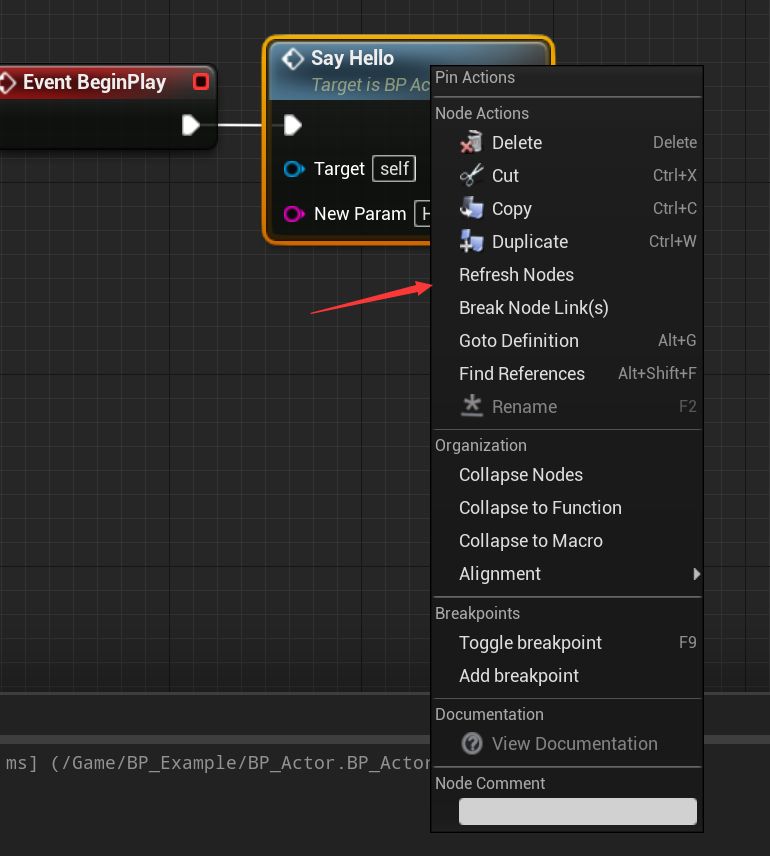Click the blue Target input pin
Viewport: 770px width, 856px height.
(293, 169)
